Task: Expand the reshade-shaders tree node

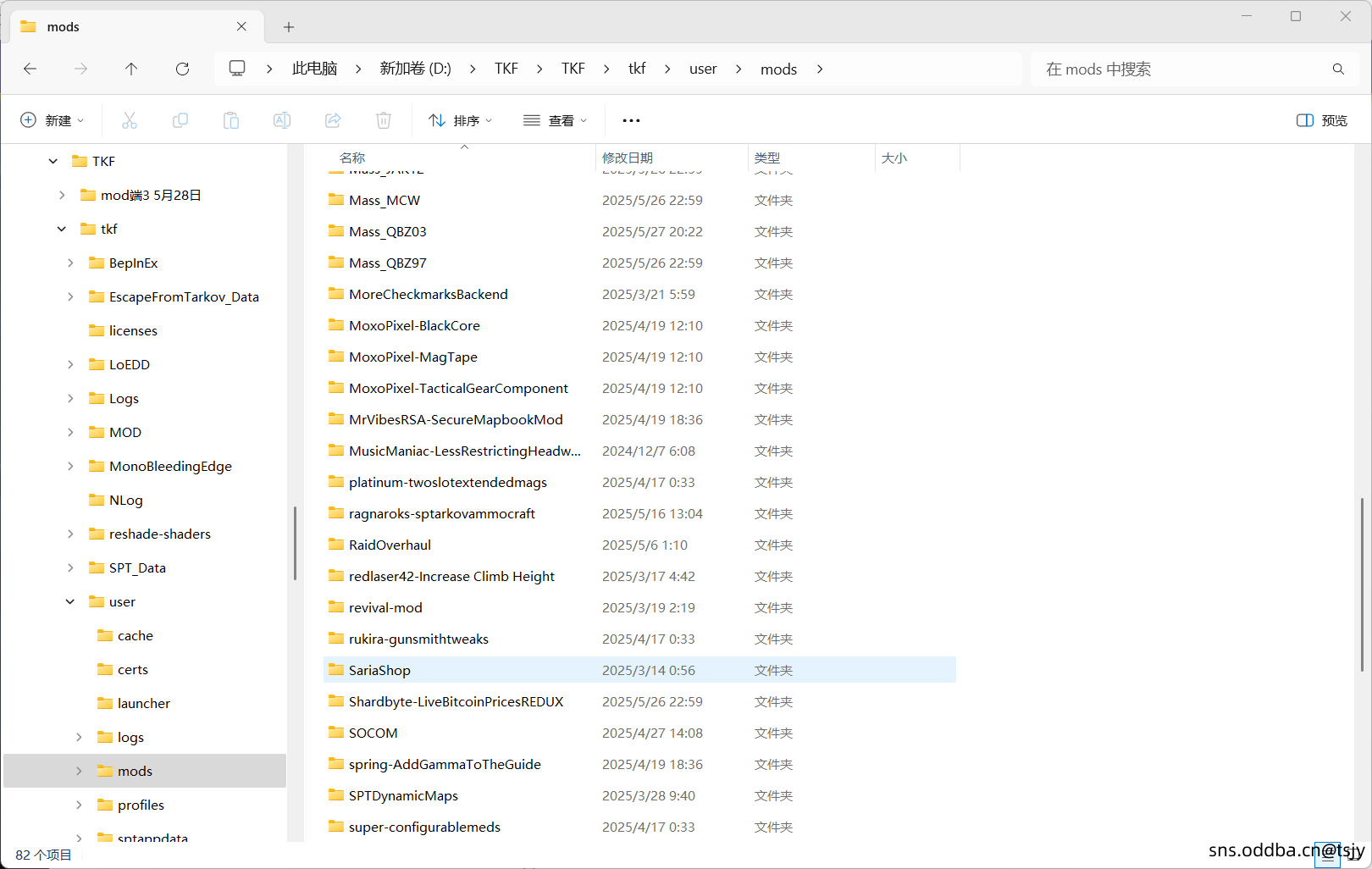Action: click(x=70, y=534)
